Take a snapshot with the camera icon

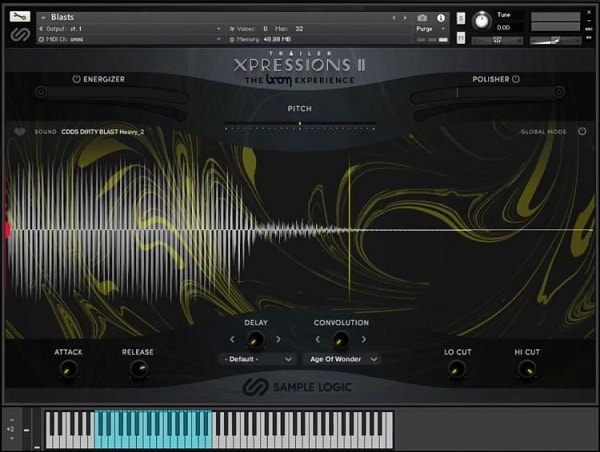point(422,18)
